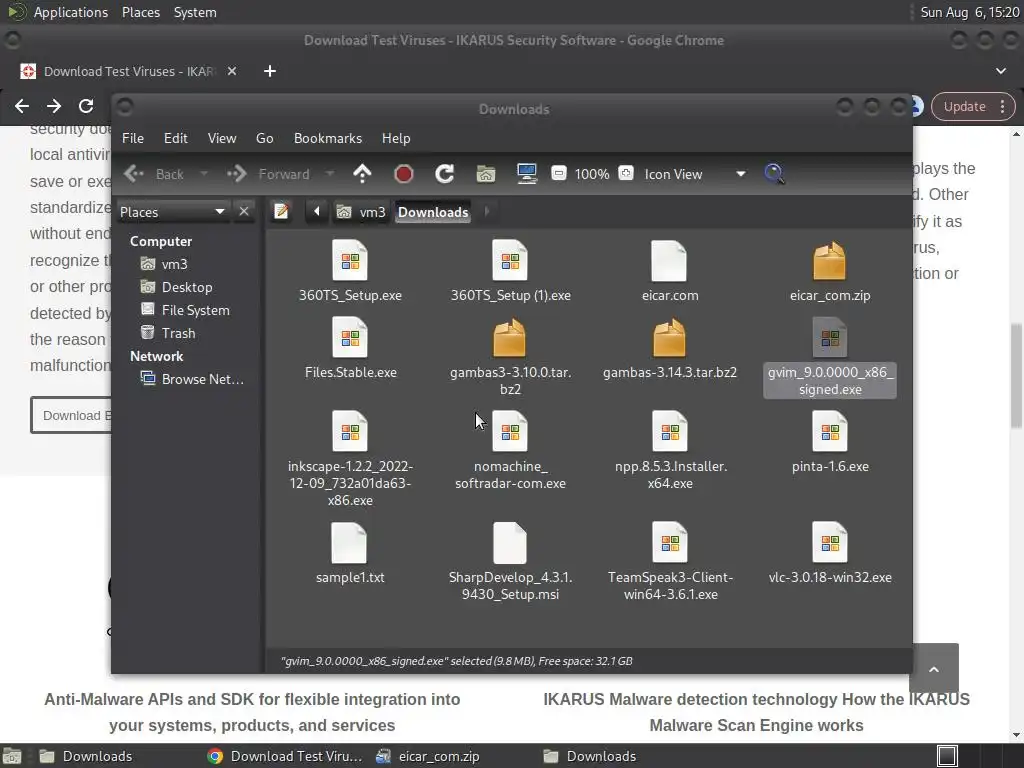Click the show desktop taskbar icon

[x=12, y=756]
